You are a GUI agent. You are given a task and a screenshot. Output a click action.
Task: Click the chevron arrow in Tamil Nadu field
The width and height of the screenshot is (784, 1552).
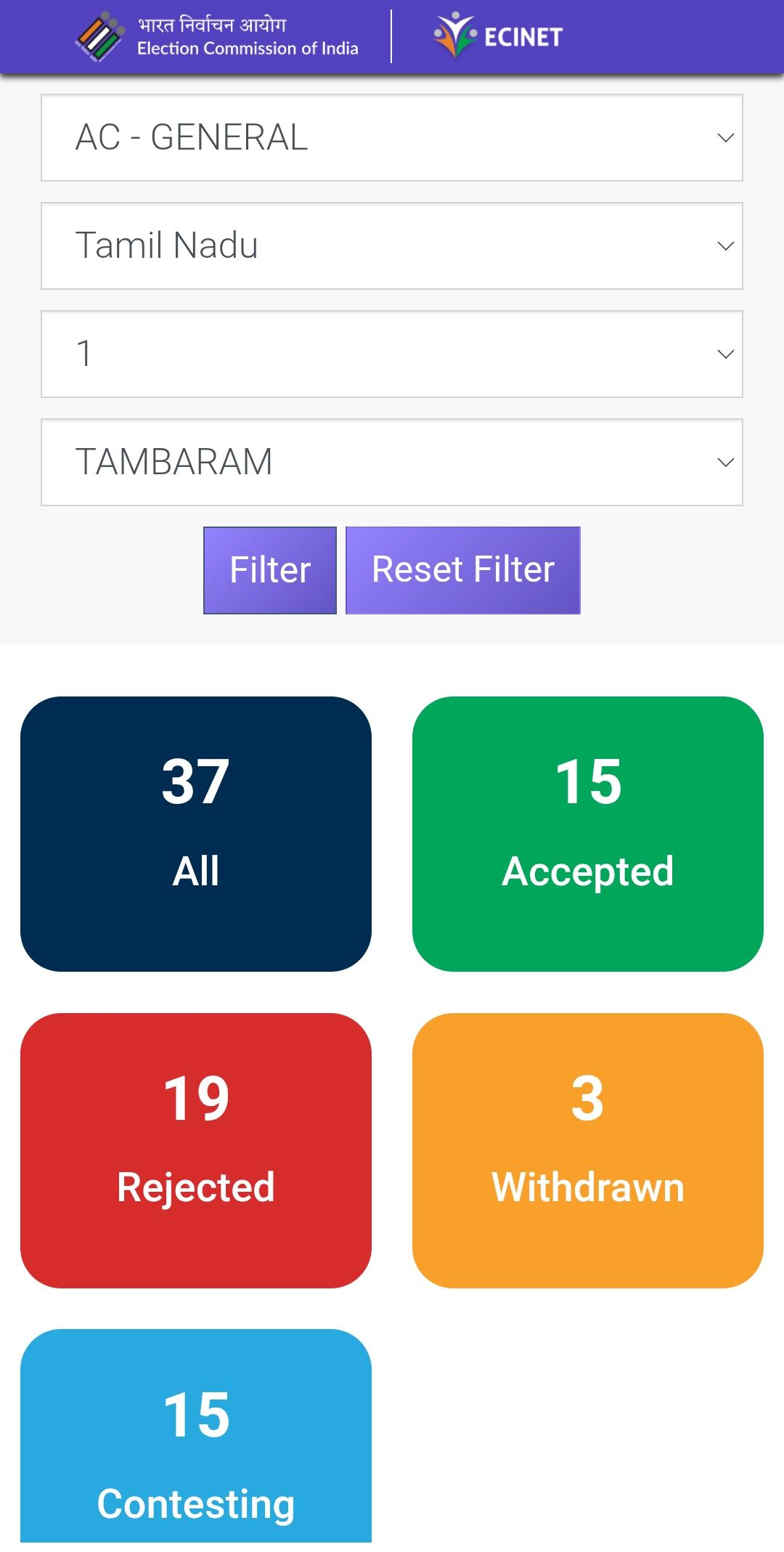click(x=725, y=245)
